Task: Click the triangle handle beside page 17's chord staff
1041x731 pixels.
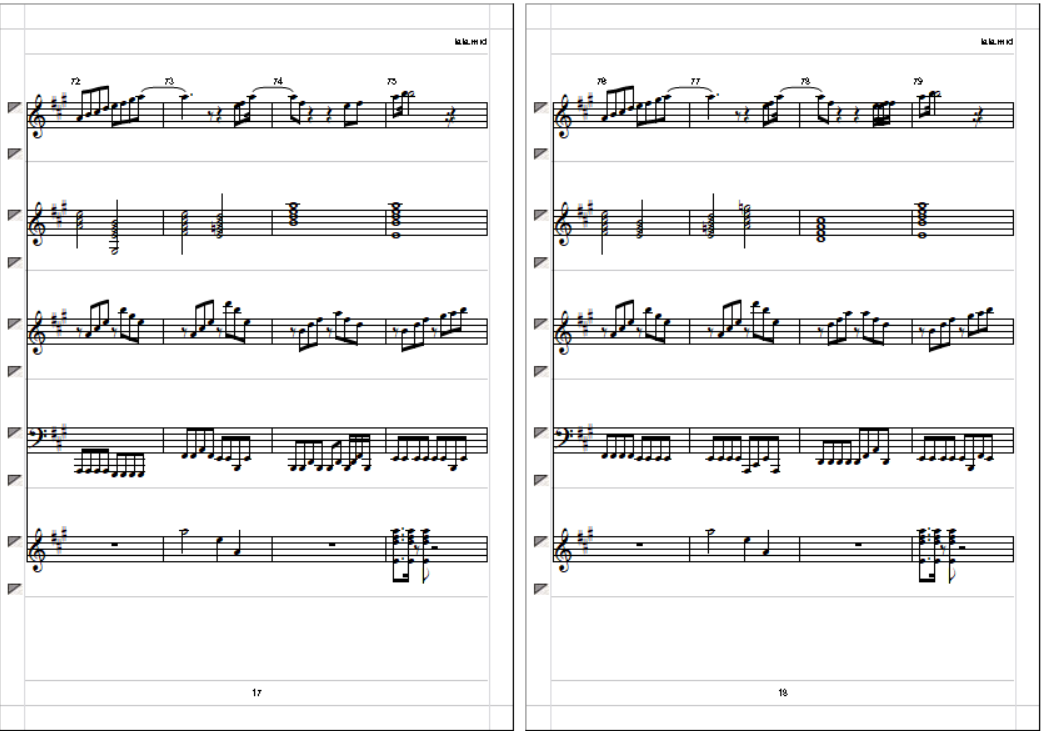Action: click(15, 215)
